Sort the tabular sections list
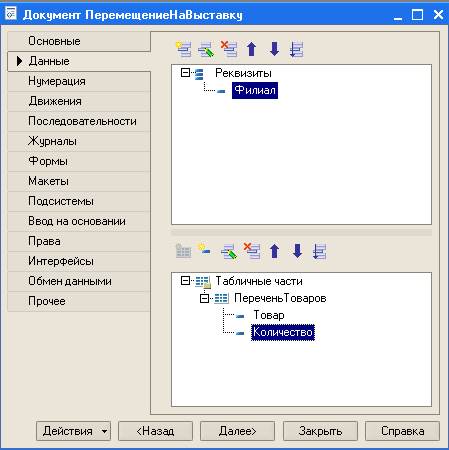The image size is (449, 450). 319,251
